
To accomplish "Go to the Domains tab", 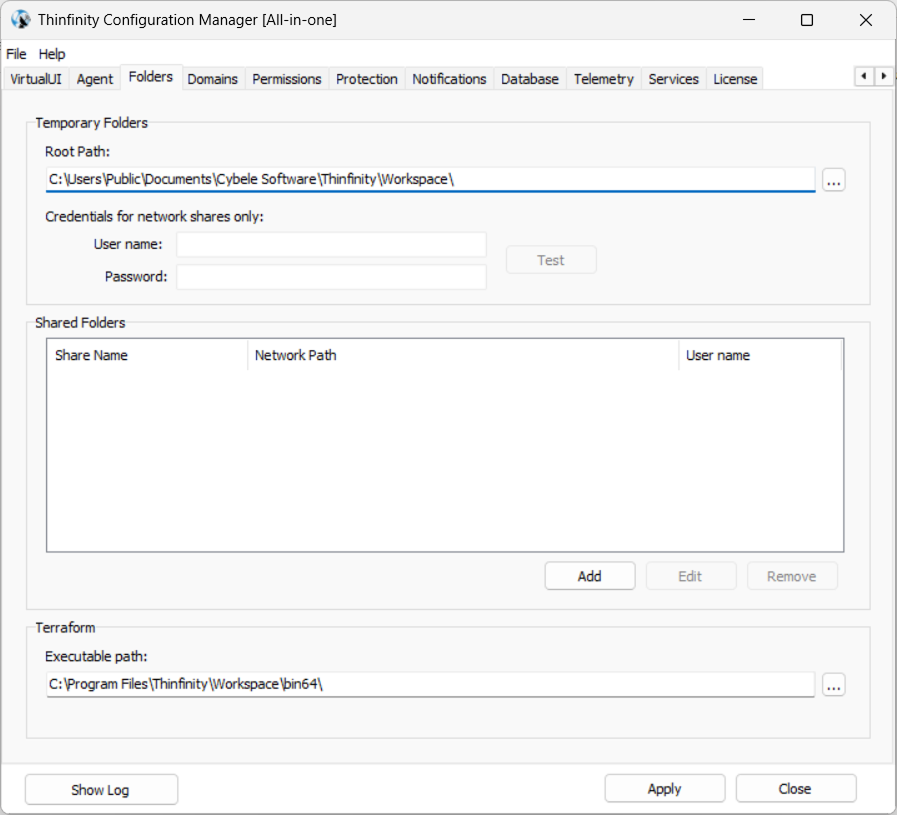I will coord(212,79).
